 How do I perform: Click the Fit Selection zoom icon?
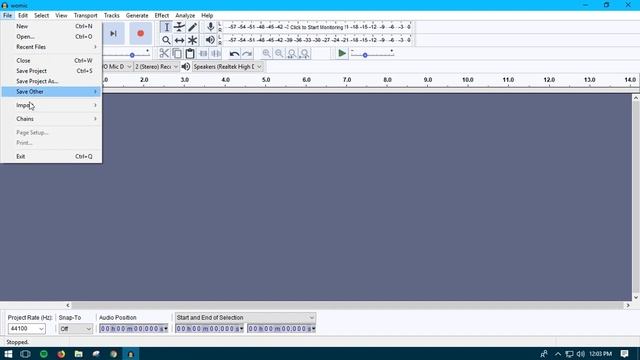(292, 53)
